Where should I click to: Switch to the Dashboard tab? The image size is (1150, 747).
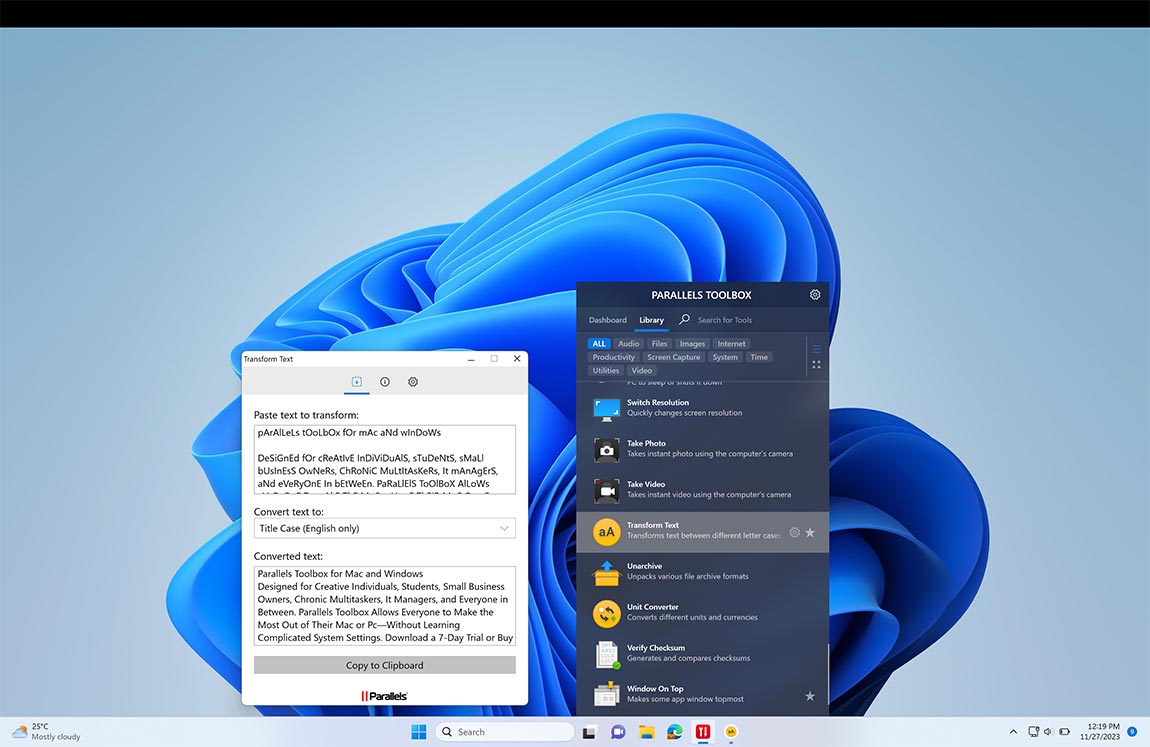click(607, 320)
